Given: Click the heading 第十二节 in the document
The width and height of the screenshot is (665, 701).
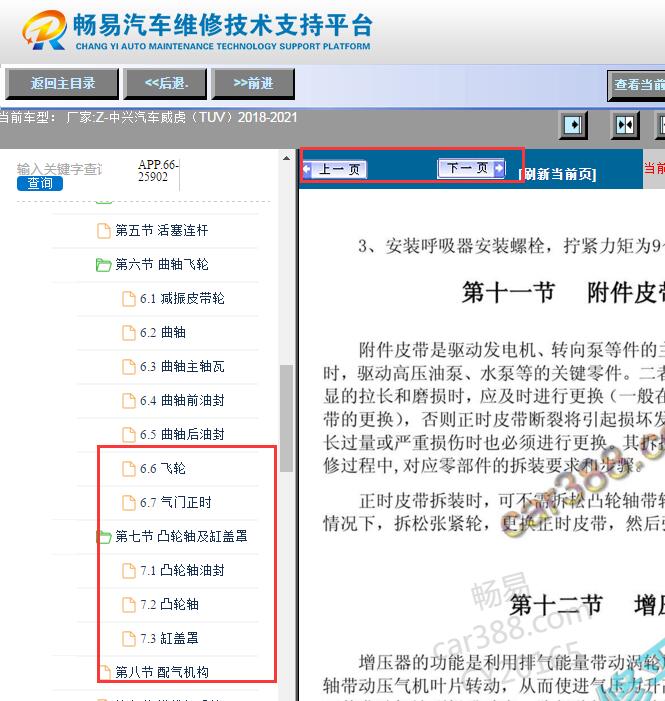Looking at the screenshot, I should [556, 605].
